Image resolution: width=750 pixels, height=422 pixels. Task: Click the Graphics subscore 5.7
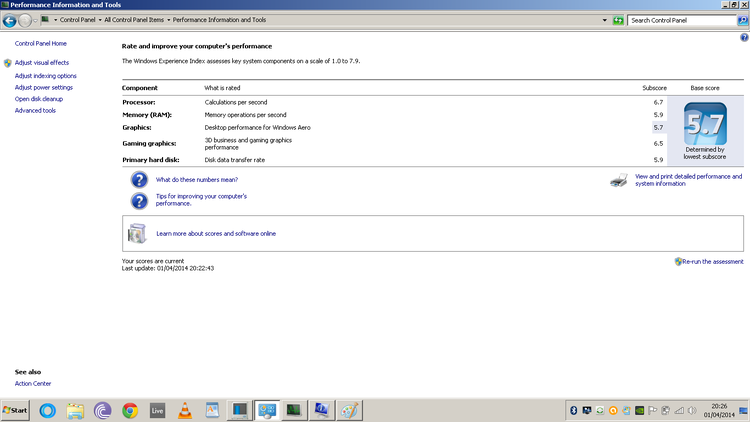tap(658, 128)
